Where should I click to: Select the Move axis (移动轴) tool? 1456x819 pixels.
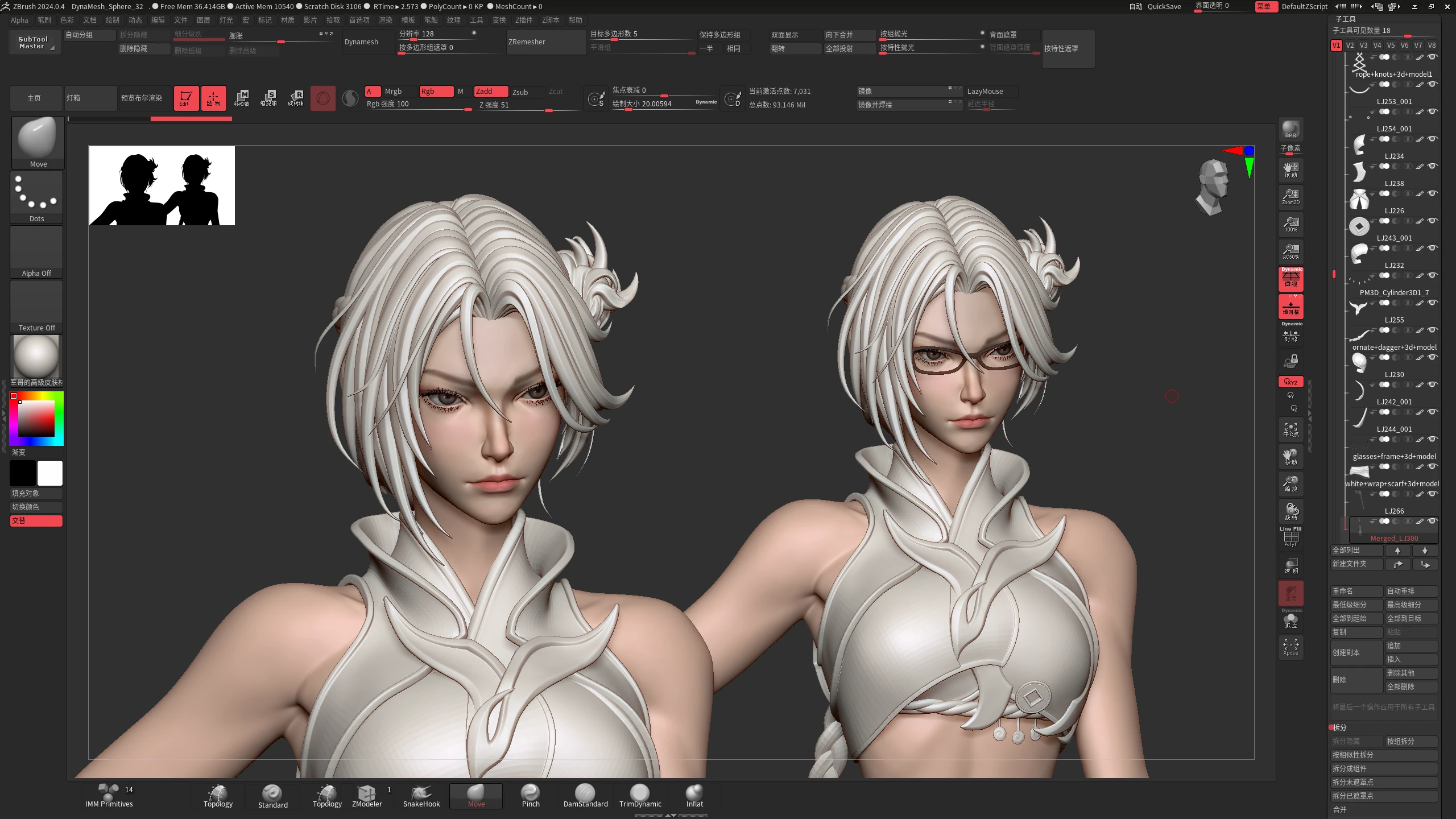click(x=241, y=98)
